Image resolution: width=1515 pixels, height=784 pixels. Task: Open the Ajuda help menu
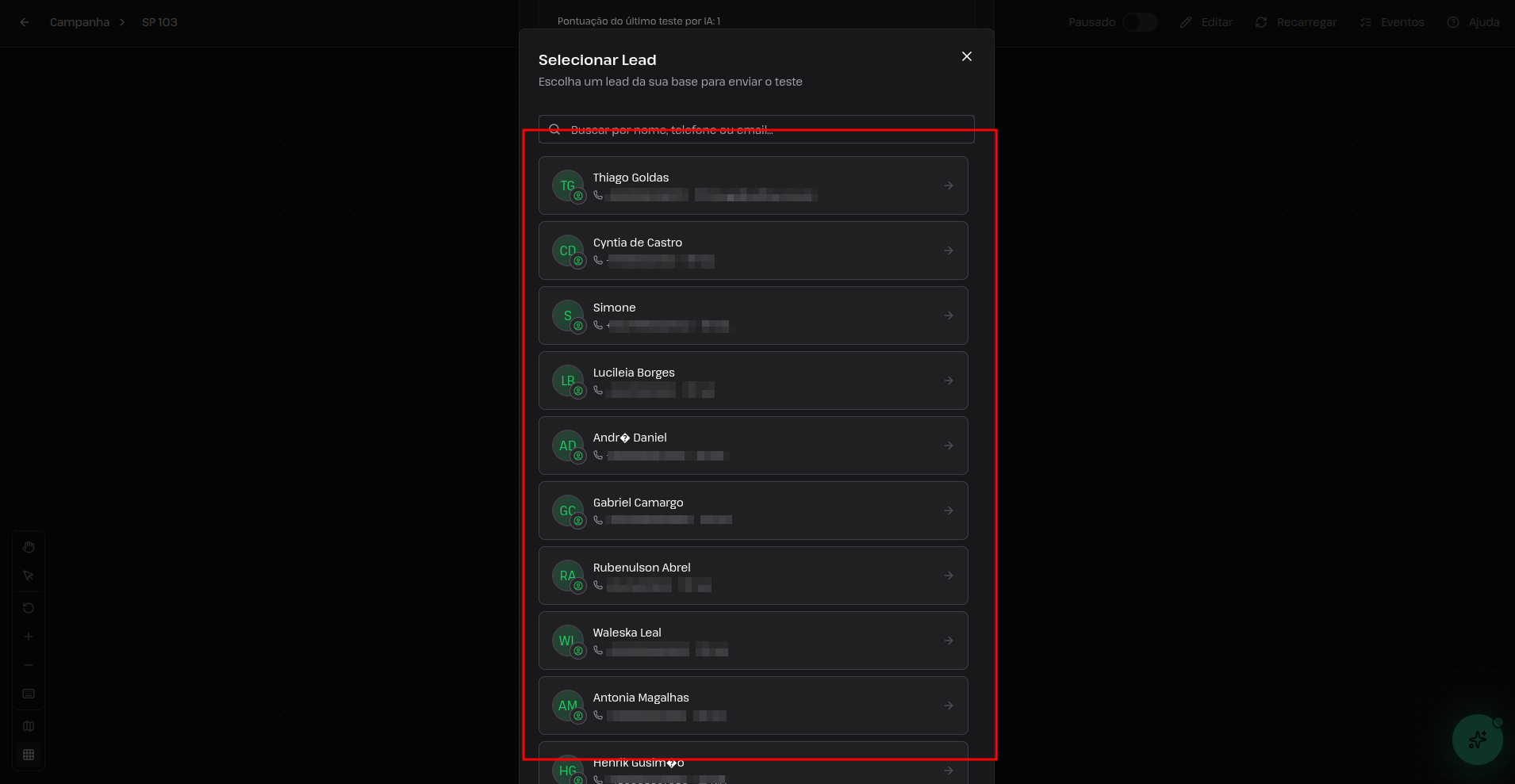tap(1473, 22)
